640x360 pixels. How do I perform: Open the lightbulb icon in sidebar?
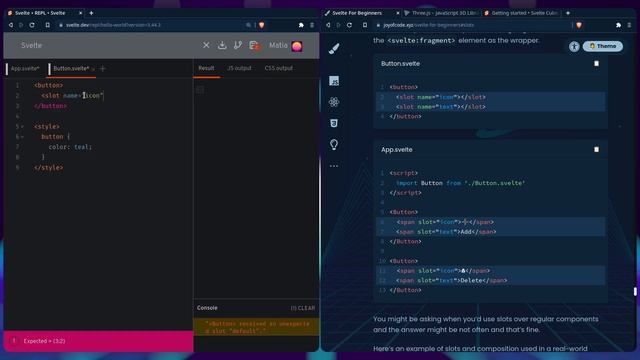point(334,144)
